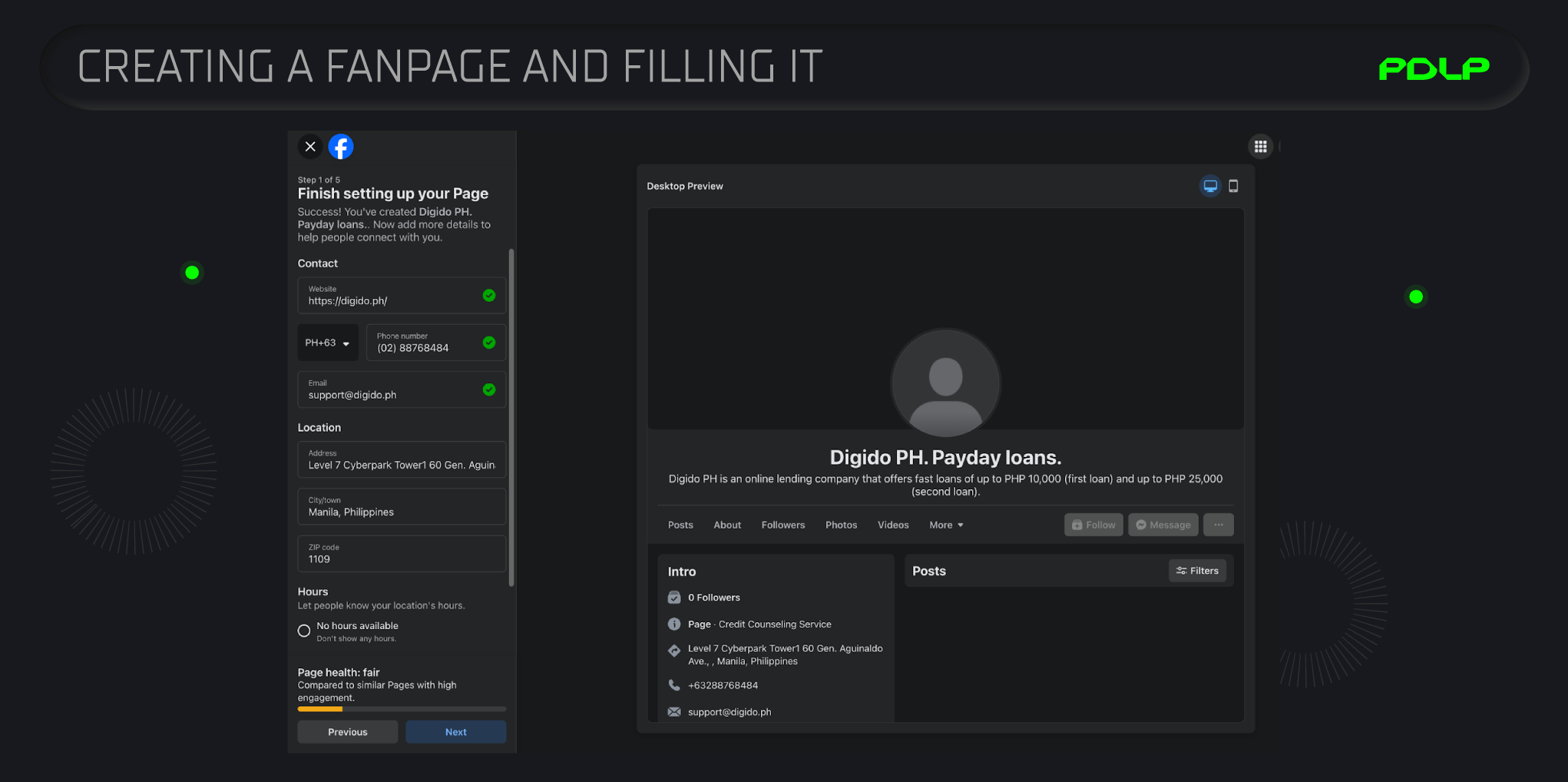Click the setup panel vertical scrollbar
1568x782 pixels.
[x=511, y=417]
